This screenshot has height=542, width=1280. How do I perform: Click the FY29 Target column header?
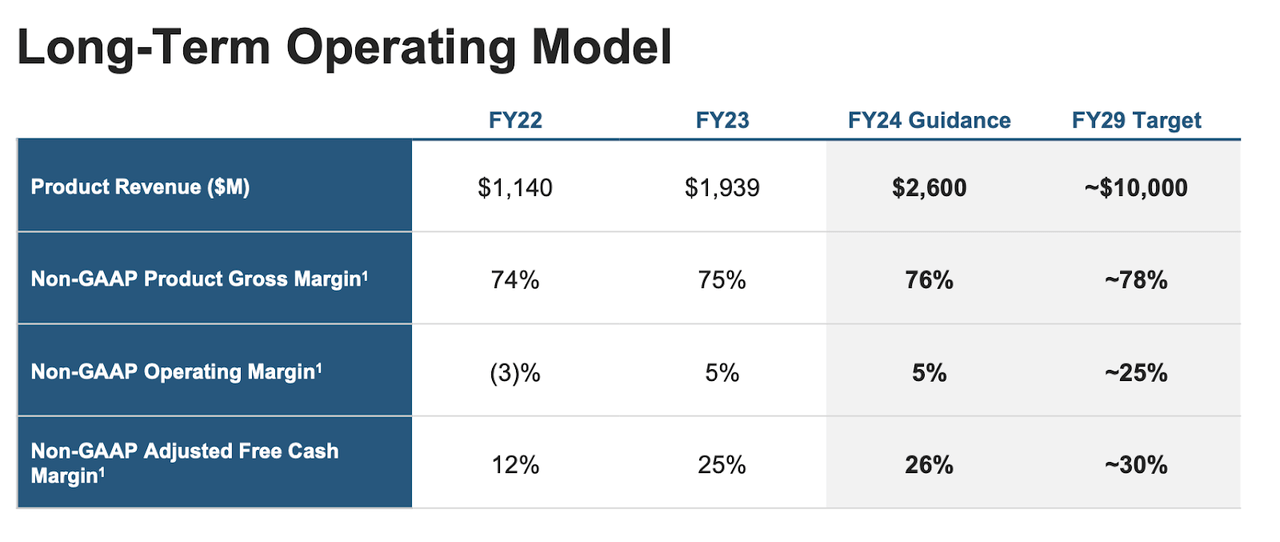(x=1137, y=121)
